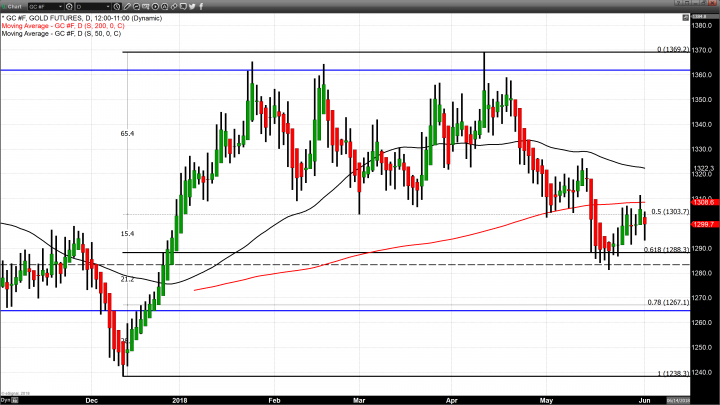Screen dimensions: 720x405
Task: Click the 1 (1238.3) Fibonacci label
Action: pos(673,373)
